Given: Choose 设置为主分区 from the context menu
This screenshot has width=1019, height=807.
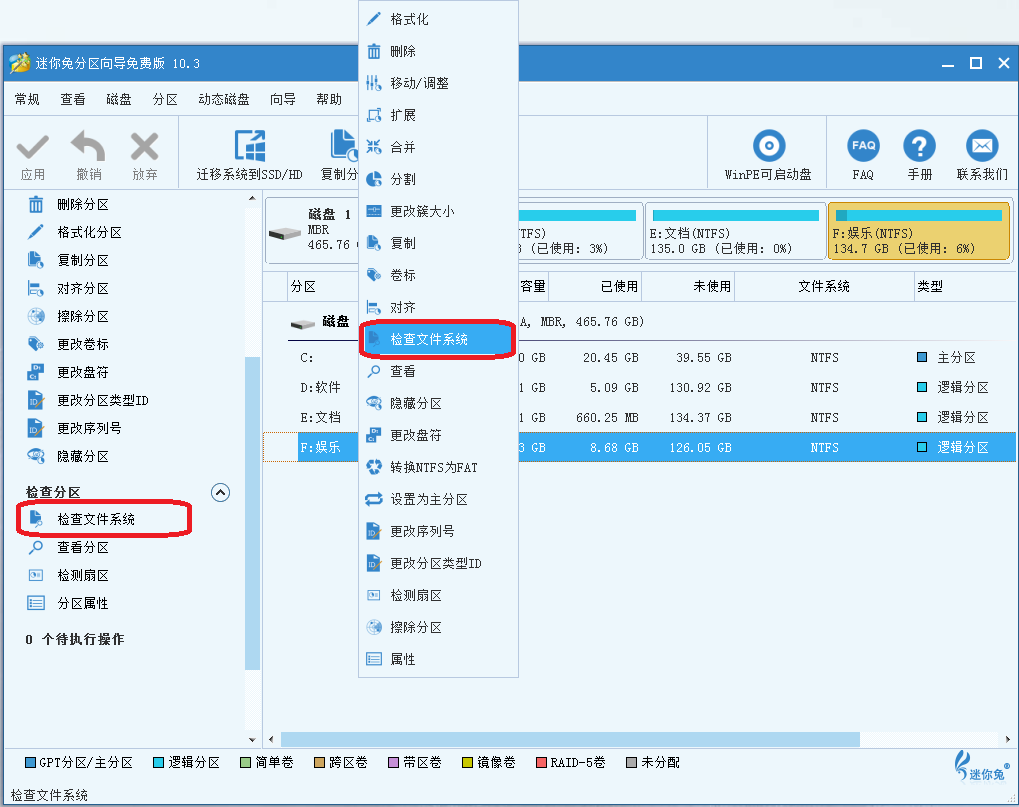Looking at the screenshot, I should [x=438, y=499].
